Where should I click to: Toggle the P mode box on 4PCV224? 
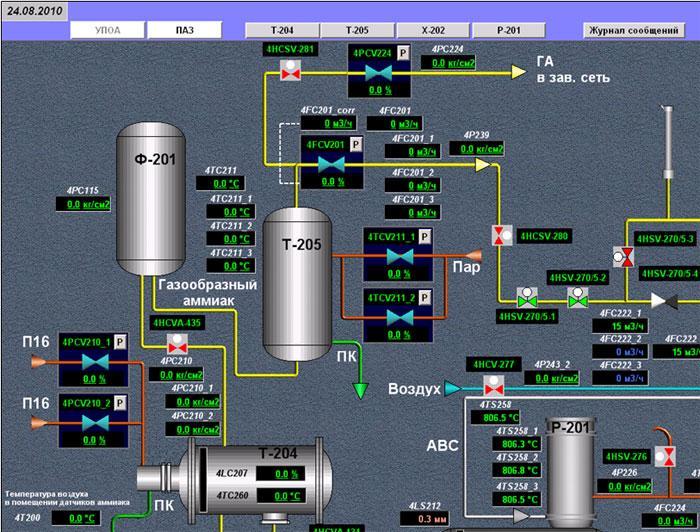(x=404, y=53)
